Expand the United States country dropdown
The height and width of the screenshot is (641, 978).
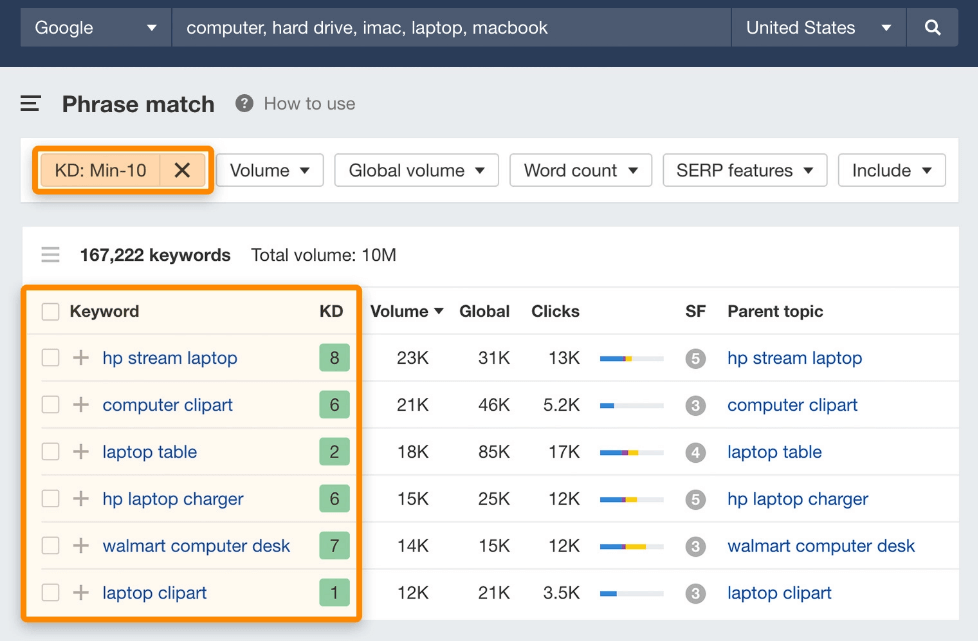[x=818, y=28]
